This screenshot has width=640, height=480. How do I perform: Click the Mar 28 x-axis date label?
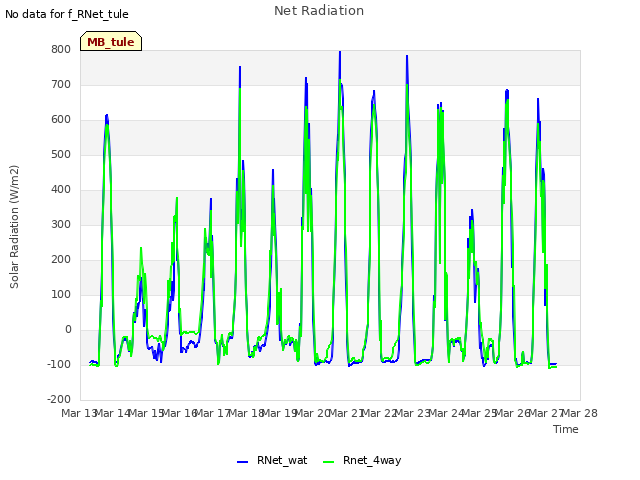tap(580, 413)
